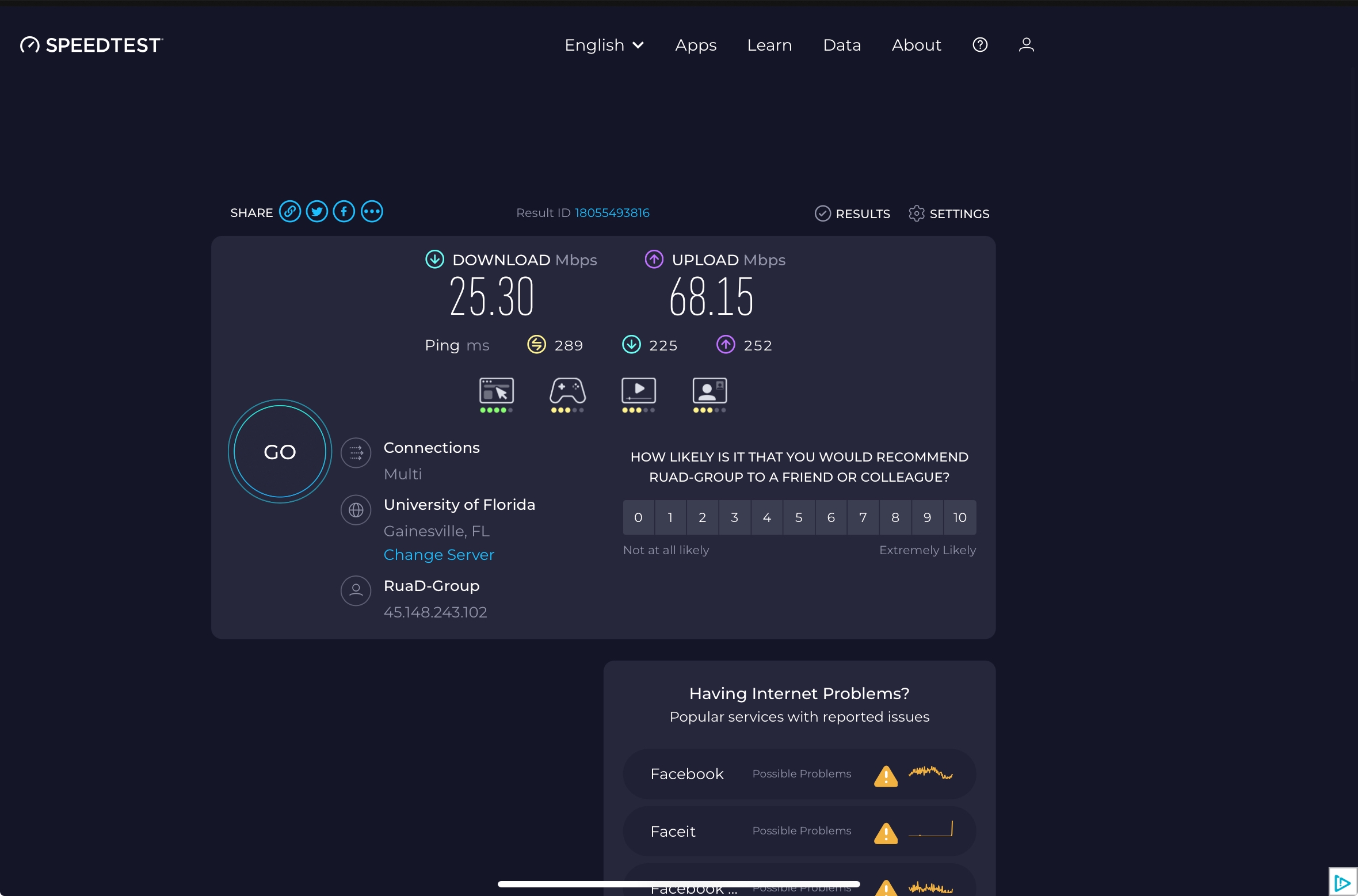The height and width of the screenshot is (896, 1358).
Task: Select rating 5 in recommendation scale
Action: [x=799, y=517]
